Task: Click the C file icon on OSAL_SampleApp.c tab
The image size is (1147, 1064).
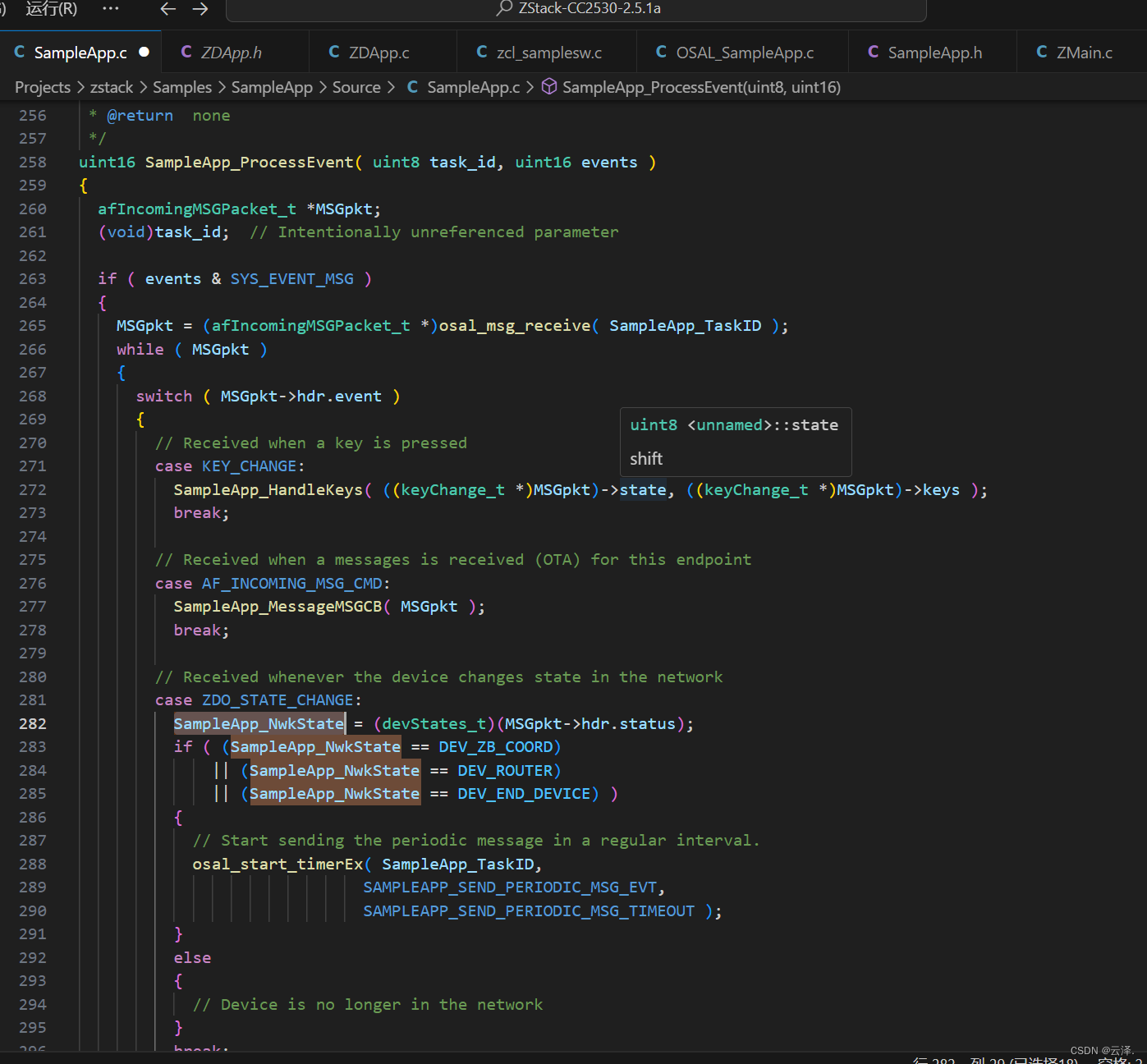Action: point(661,52)
